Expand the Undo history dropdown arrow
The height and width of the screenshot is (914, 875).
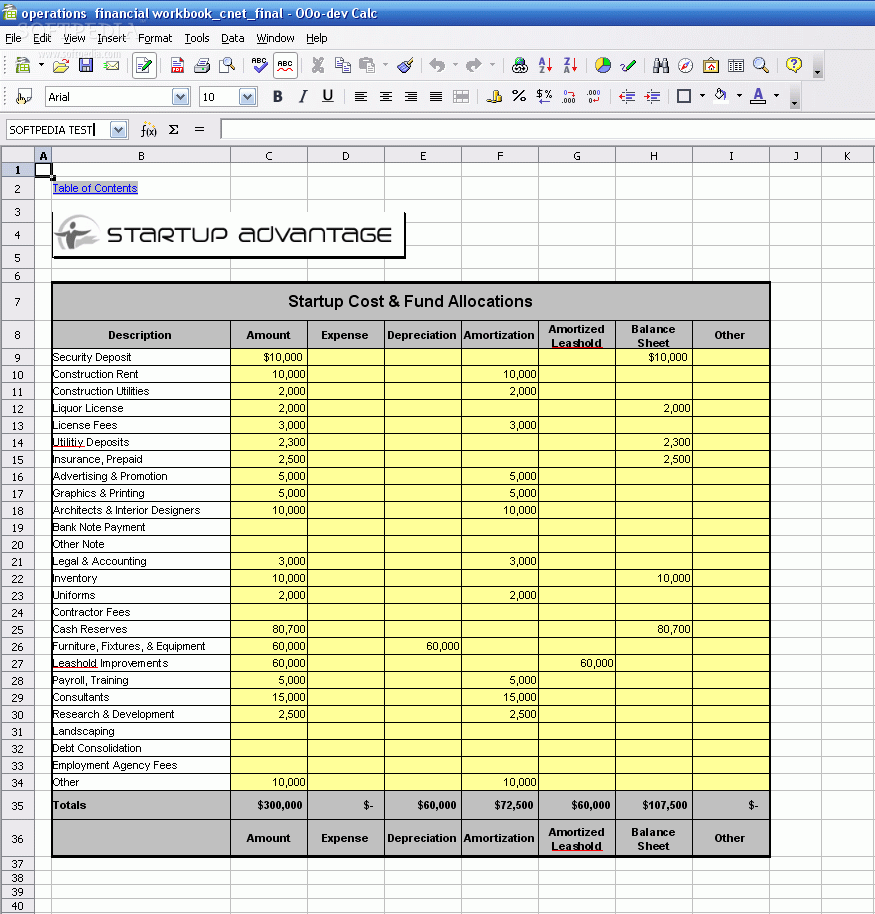click(455, 65)
